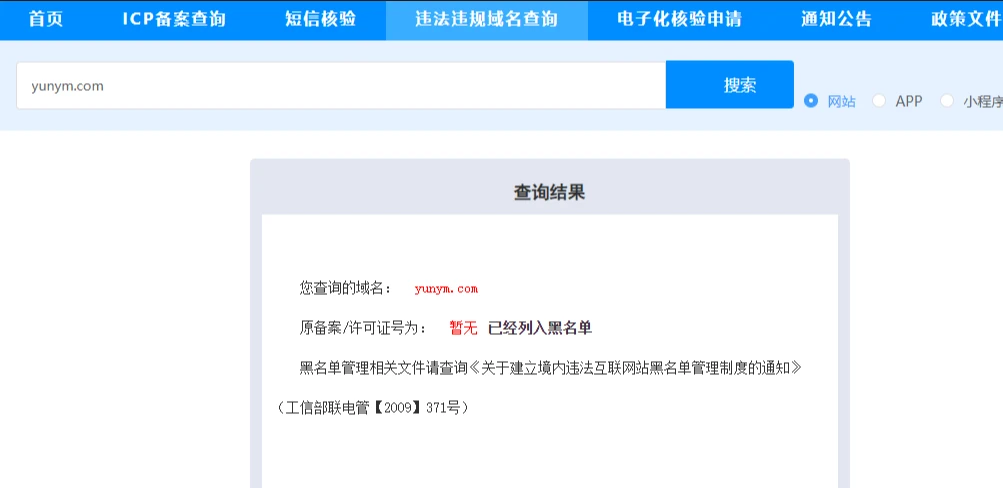Go to the 短信核验 tab
The width and height of the screenshot is (1003, 488).
319,19
